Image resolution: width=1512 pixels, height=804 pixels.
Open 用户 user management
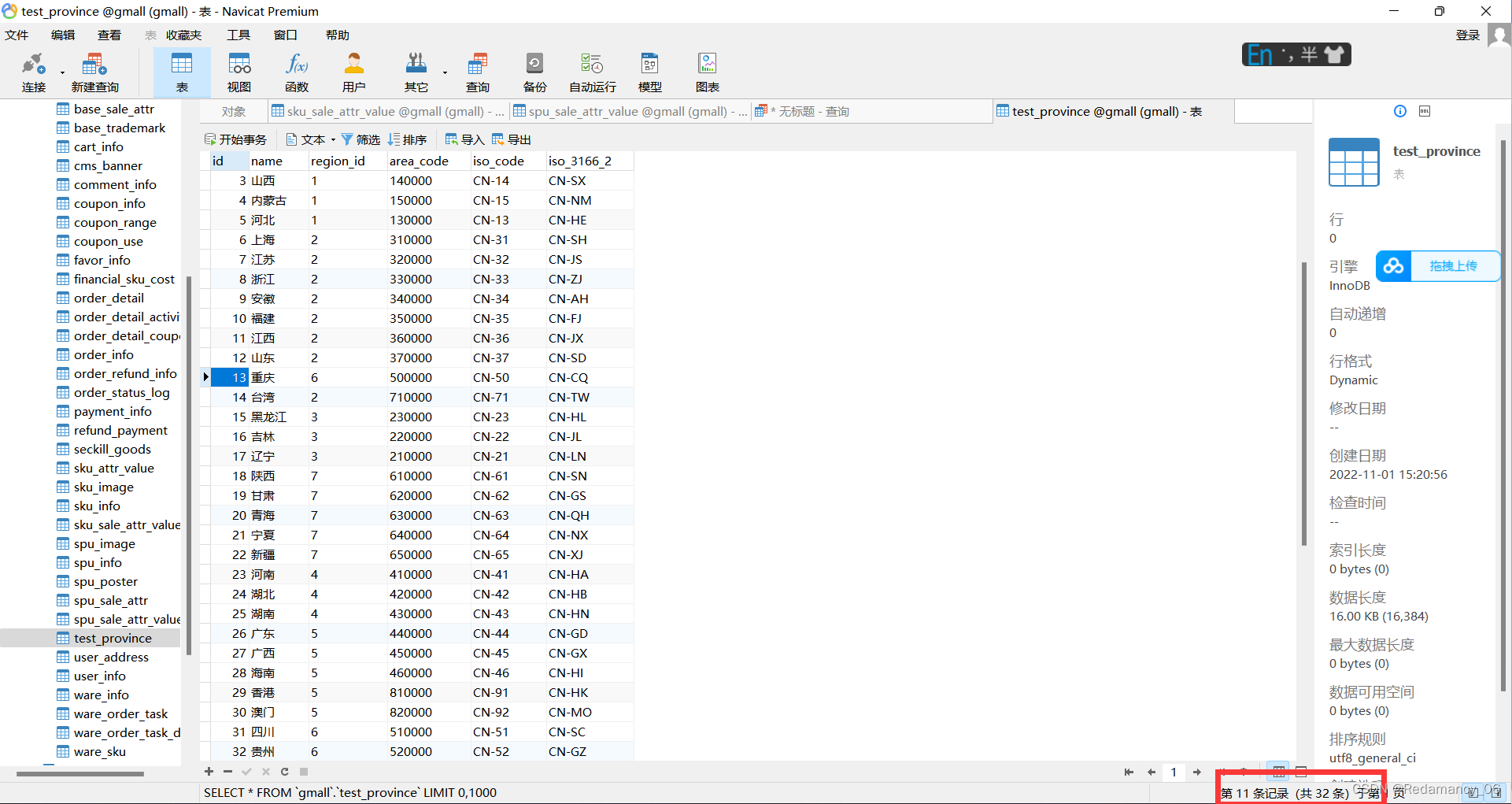[x=354, y=72]
